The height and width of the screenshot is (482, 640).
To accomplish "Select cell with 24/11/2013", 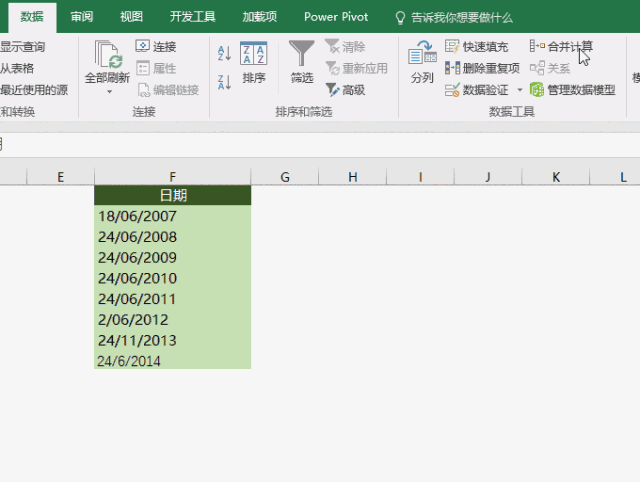I will tap(173, 340).
